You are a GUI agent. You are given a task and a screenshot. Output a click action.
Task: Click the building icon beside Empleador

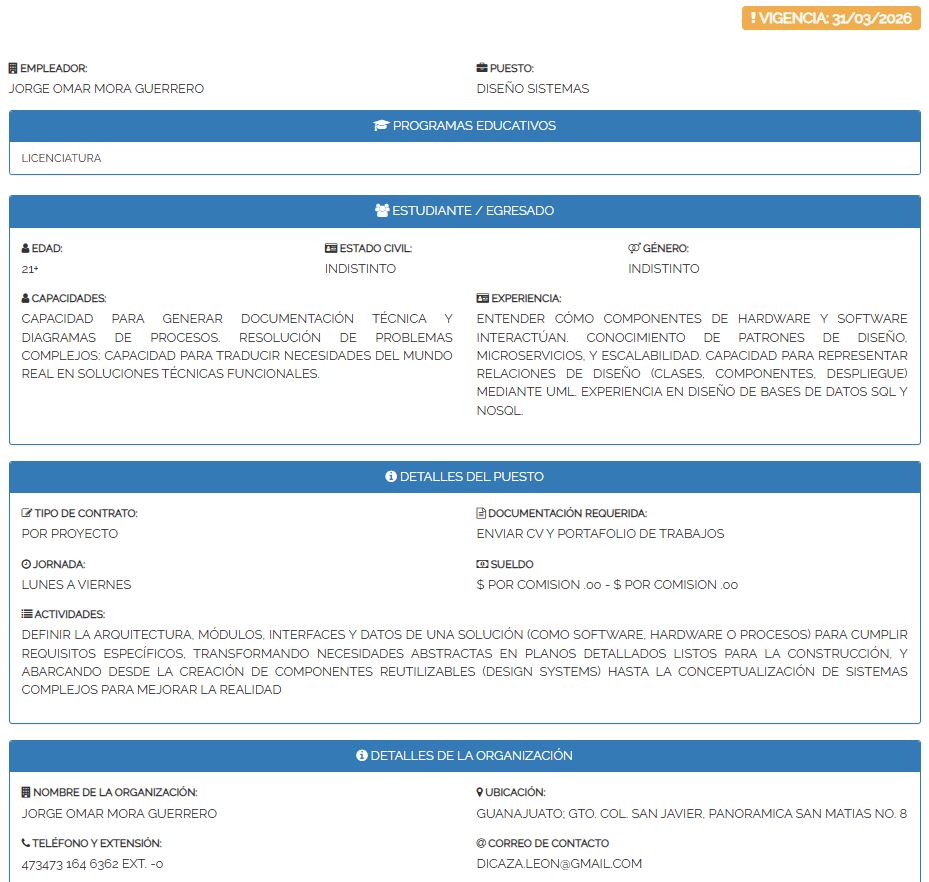(13, 69)
